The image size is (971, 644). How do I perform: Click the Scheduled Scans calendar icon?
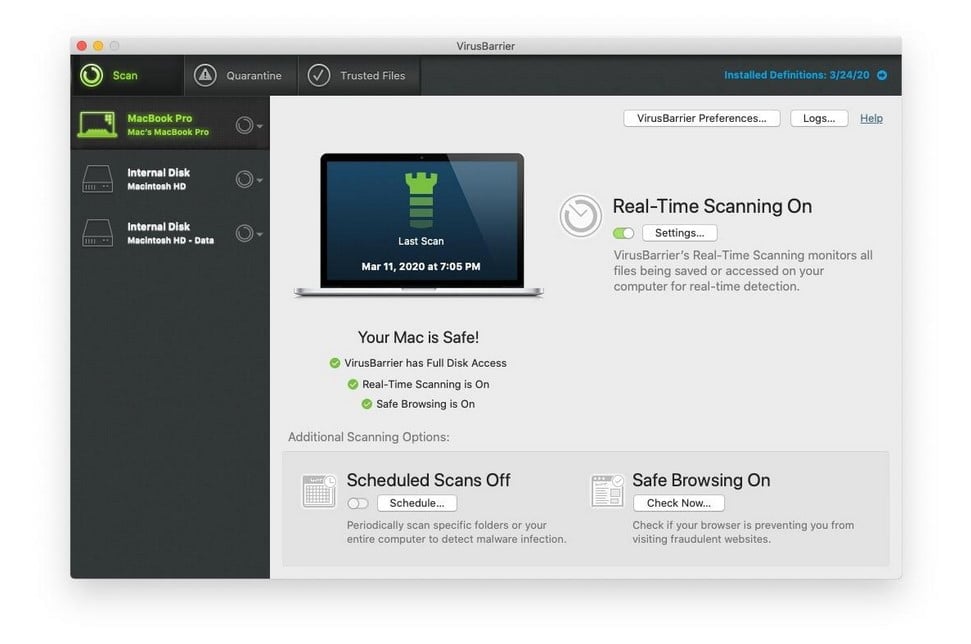[x=319, y=491]
